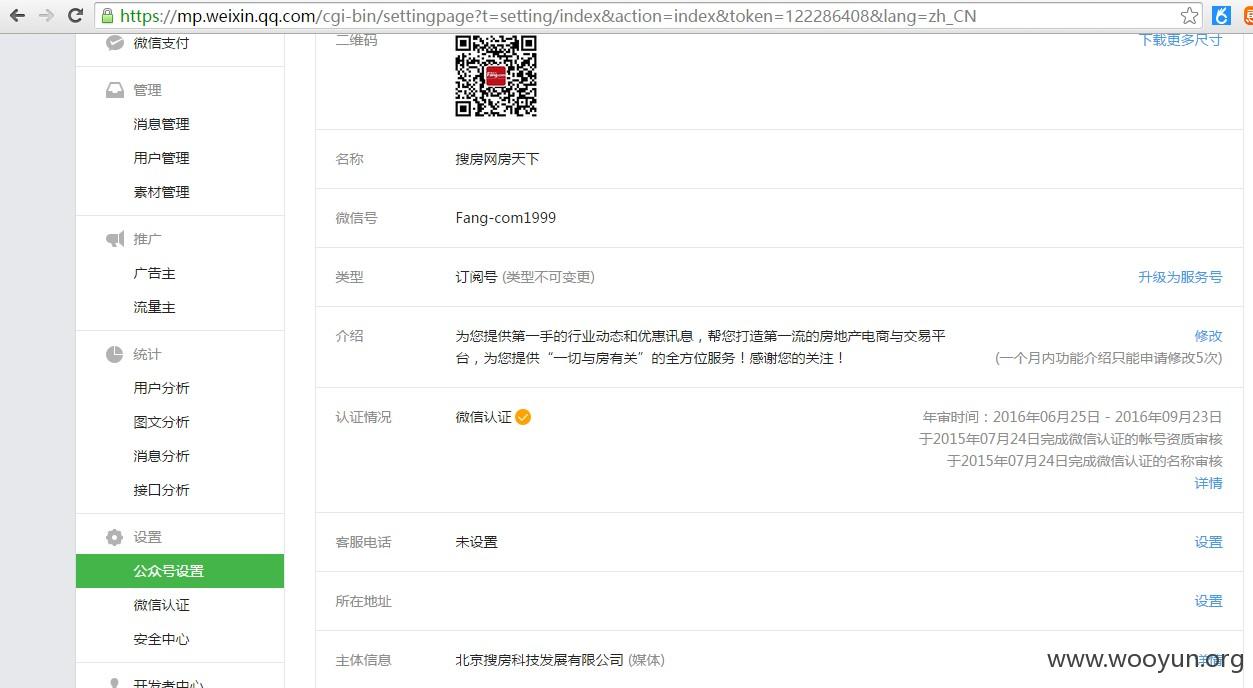Open 素材管理 in sidebar

(161, 192)
